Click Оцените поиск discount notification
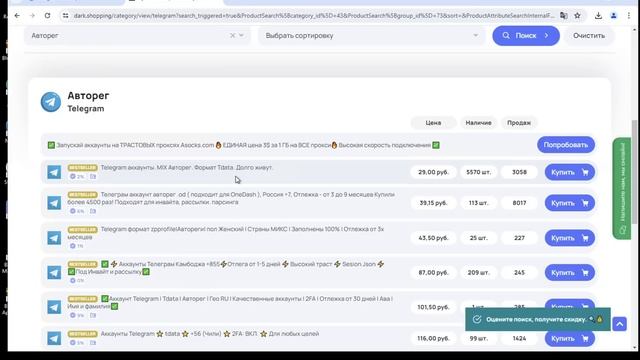 coord(538,319)
